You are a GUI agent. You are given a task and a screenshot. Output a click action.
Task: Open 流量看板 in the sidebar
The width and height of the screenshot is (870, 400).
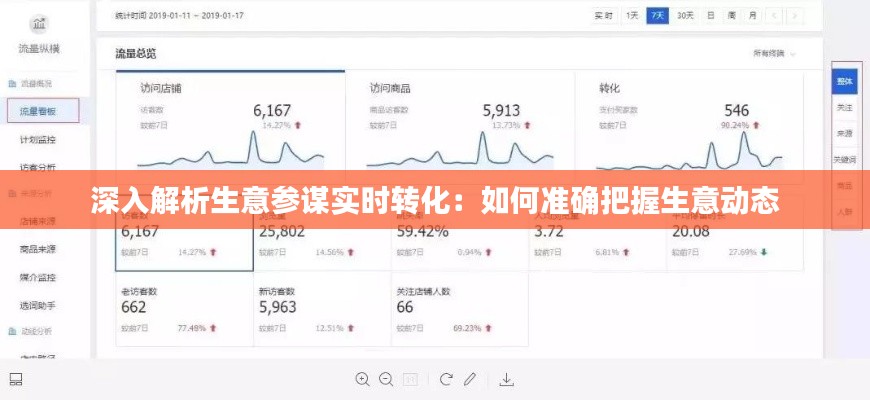37,112
